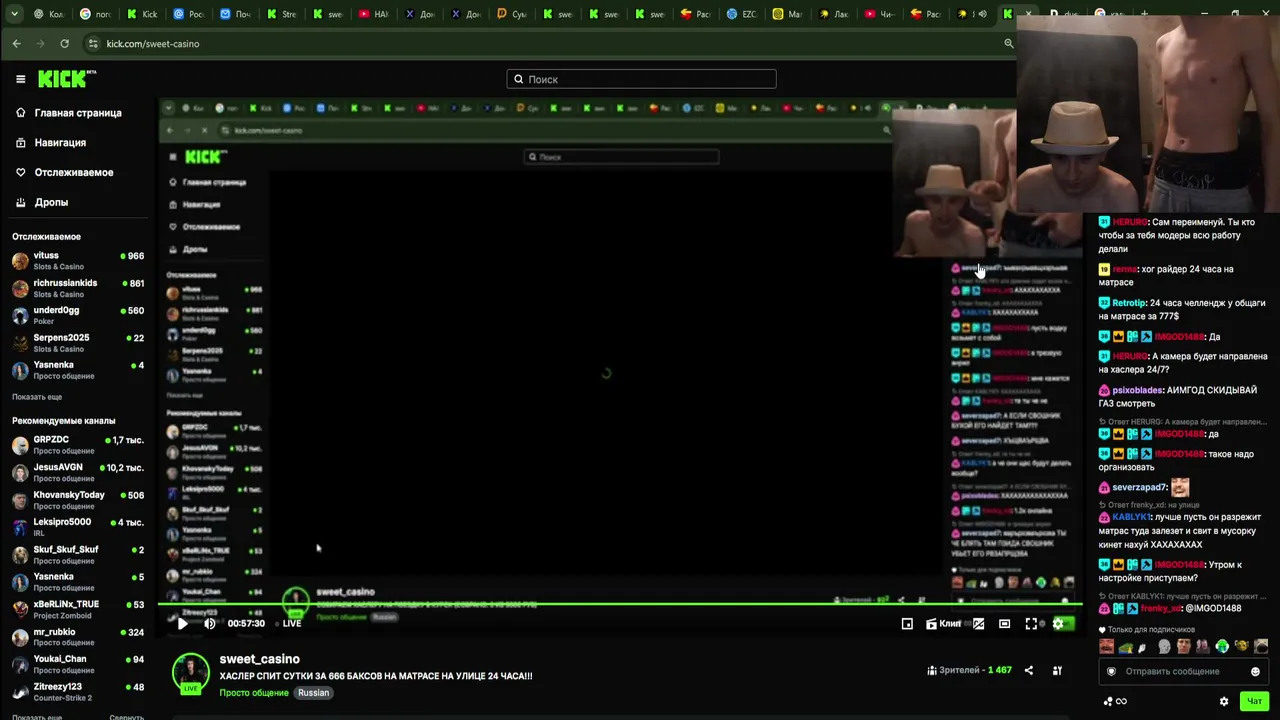
Task: Click the username severzapad7 in chat
Action: click(x=1140, y=488)
